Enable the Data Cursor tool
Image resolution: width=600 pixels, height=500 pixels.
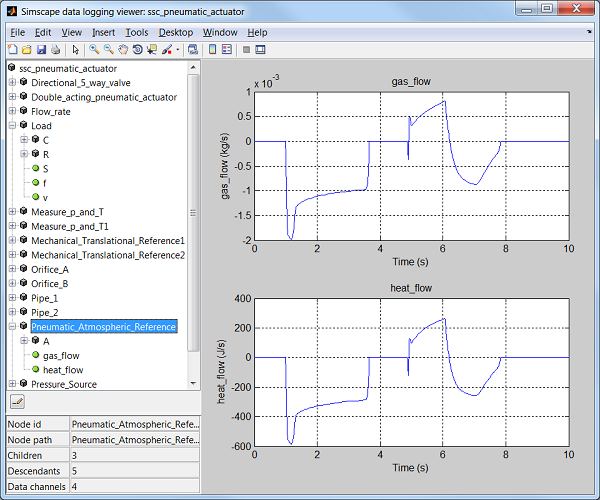click(x=151, y=49)
